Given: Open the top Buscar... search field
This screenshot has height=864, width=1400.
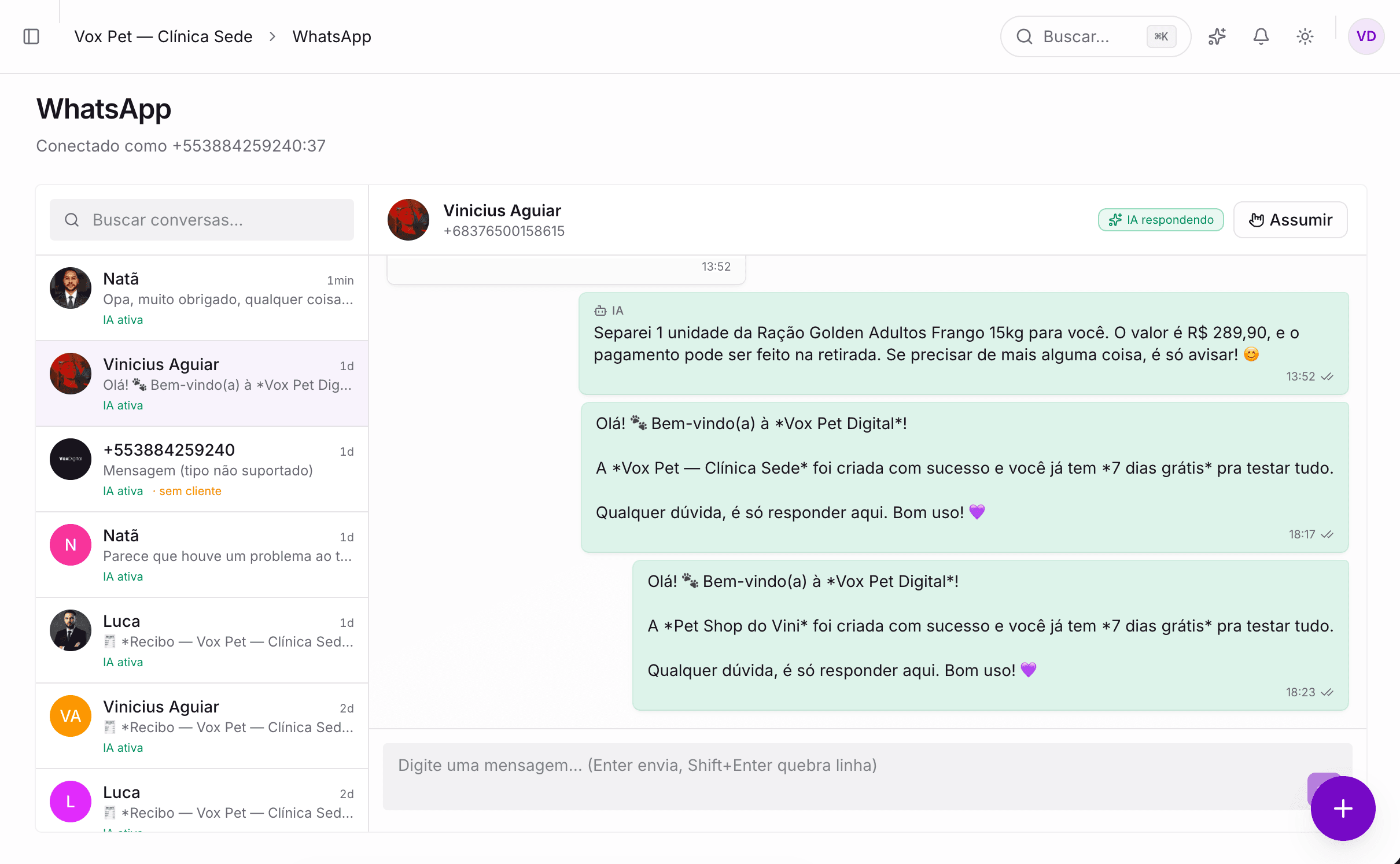Looking at the screenshot, I should tap(1095, 36).
